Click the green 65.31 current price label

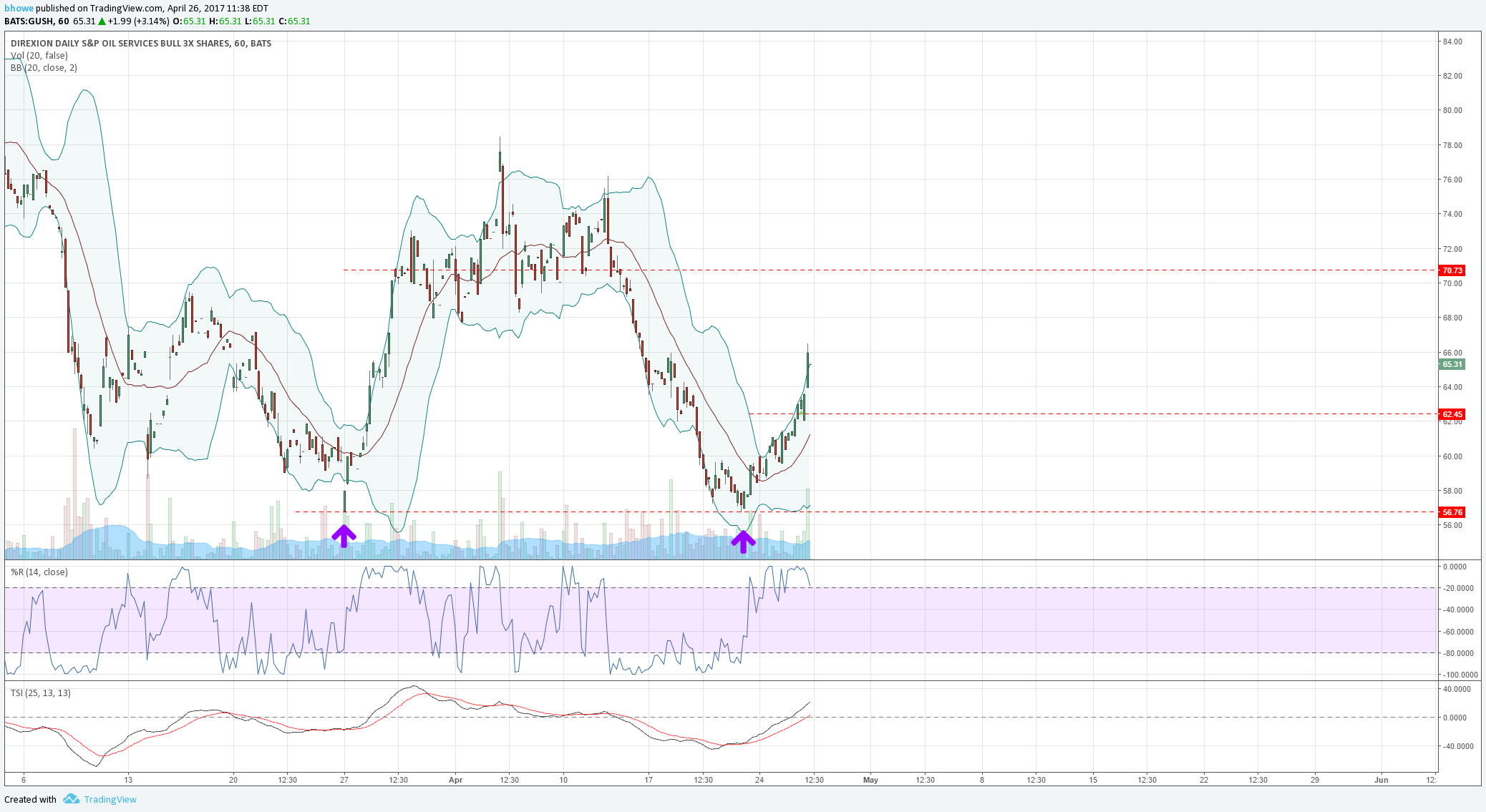pos(1452,364)
